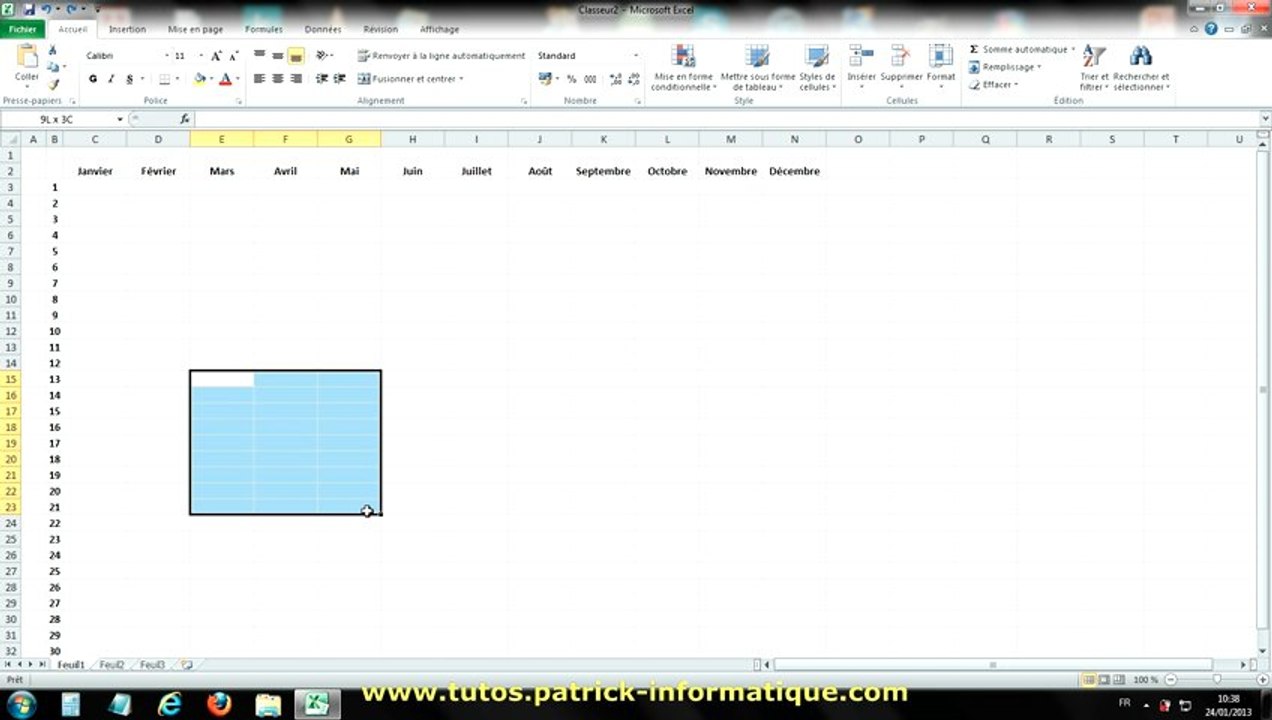
Task: Add decimal places icon
Action: [x=615, y=79]
